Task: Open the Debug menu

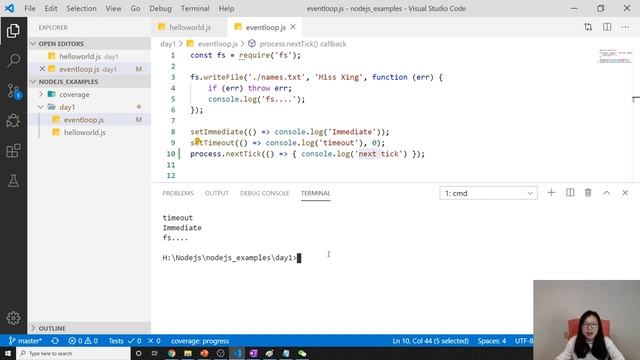Action: pyautogui.click(x=160, y=8)
